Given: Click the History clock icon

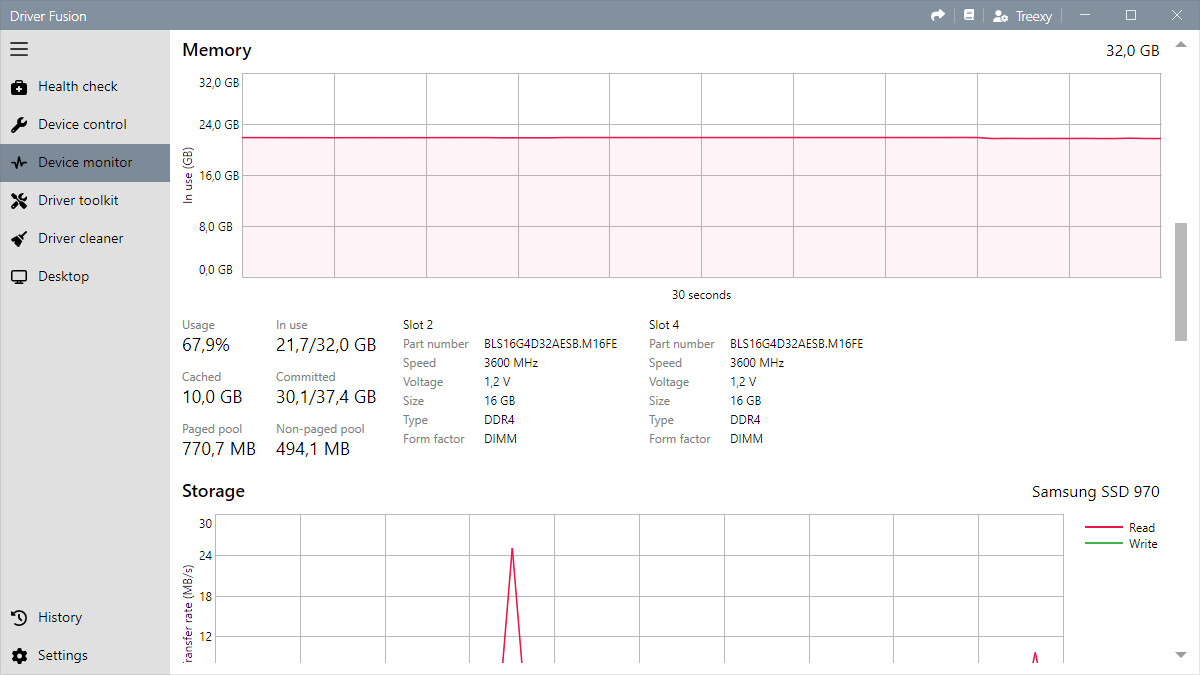Looking at the screenshot, I should pos(19,618).
